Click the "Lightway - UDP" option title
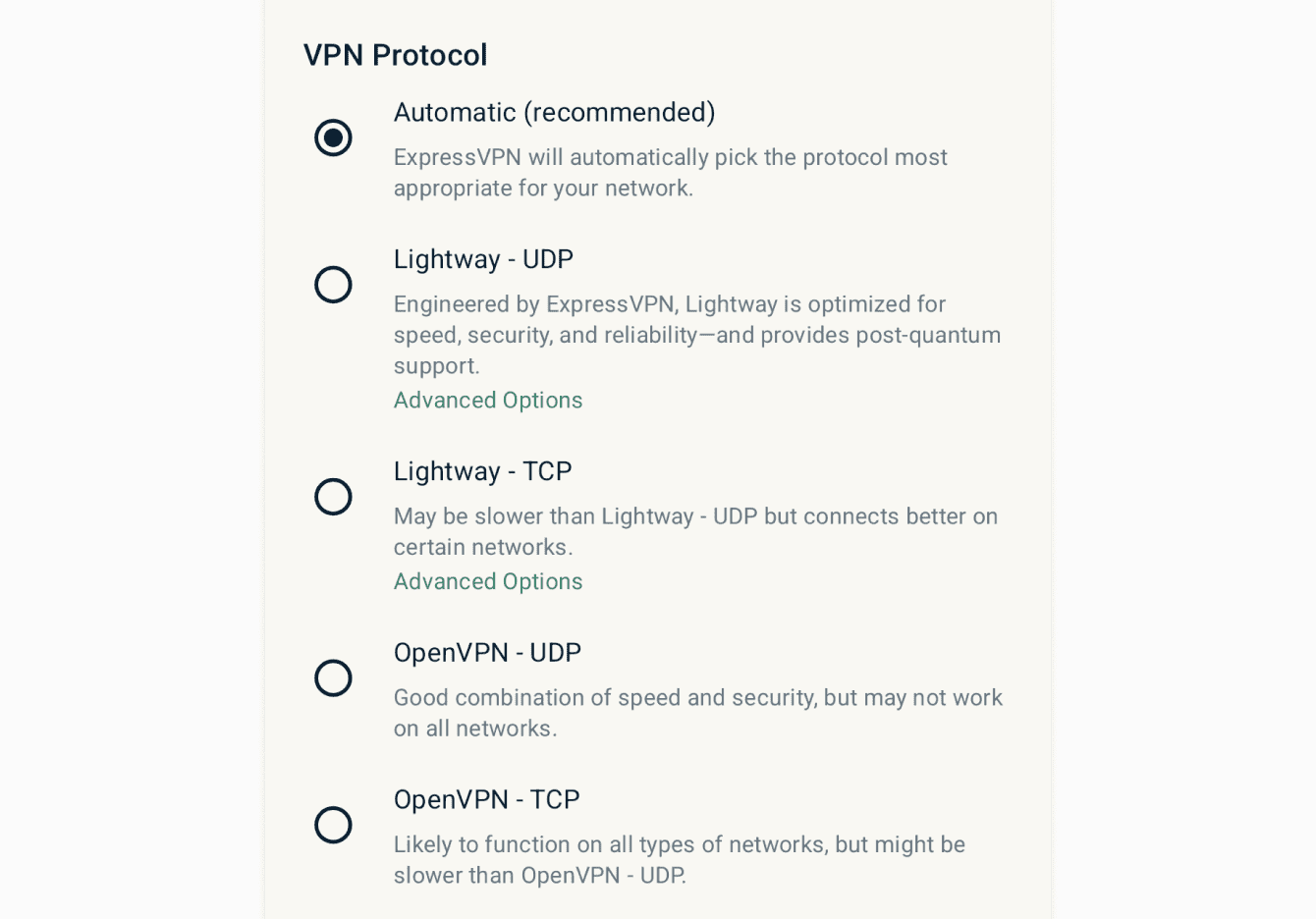 coord(483,260)
